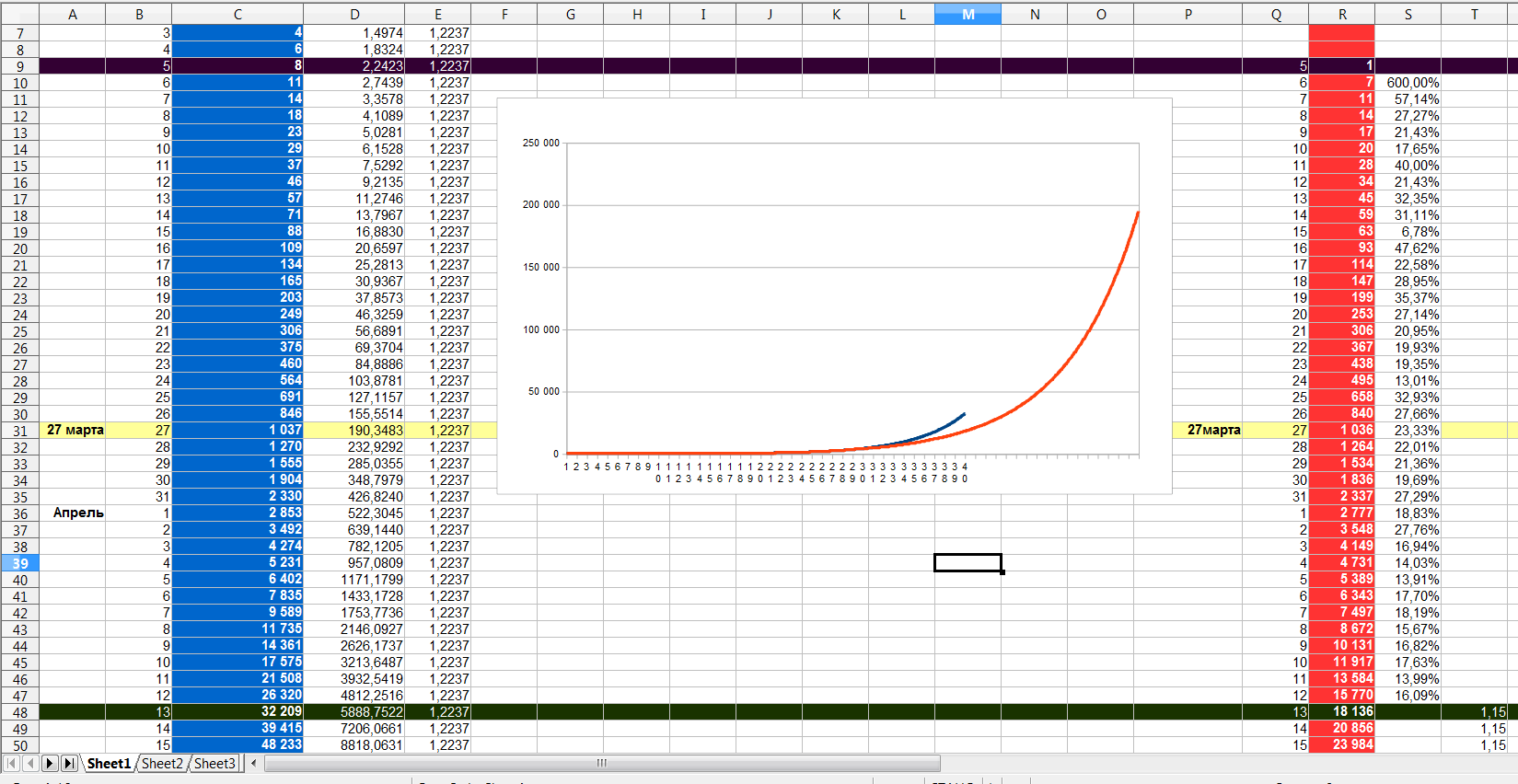Select red cell with value 4 731
Viewport: 1518px width, 784px height.
pyautogui.click(x=1342, y=562)
